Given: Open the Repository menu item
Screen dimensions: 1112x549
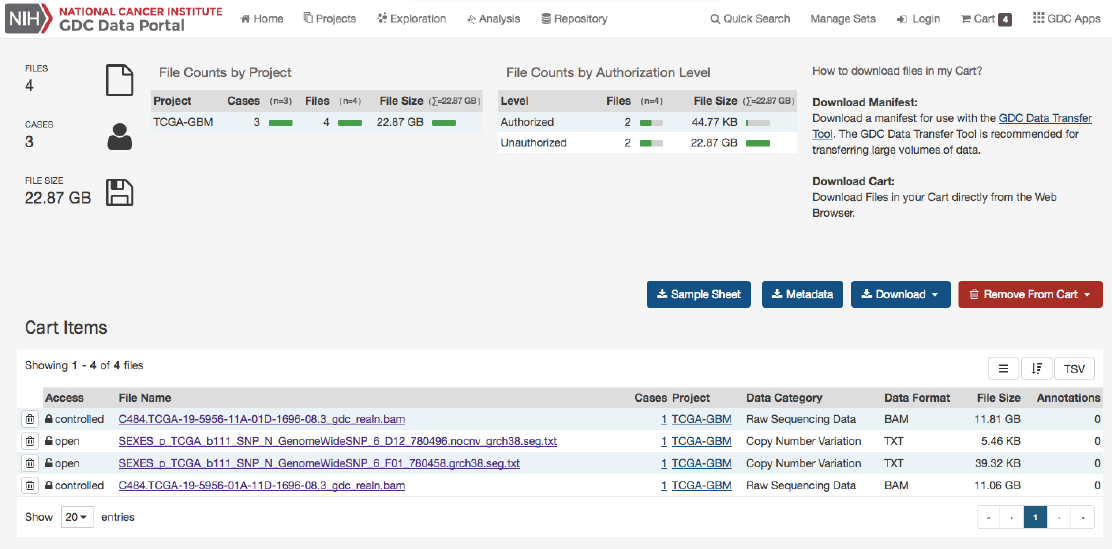Looking at the screenshot, I should pos(574,19).
